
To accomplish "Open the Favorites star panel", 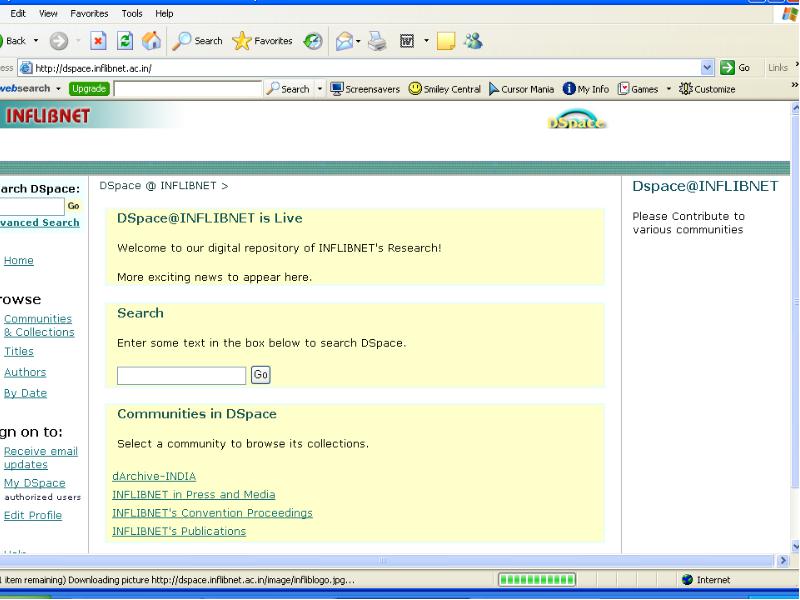I will [x=262, y=41].
